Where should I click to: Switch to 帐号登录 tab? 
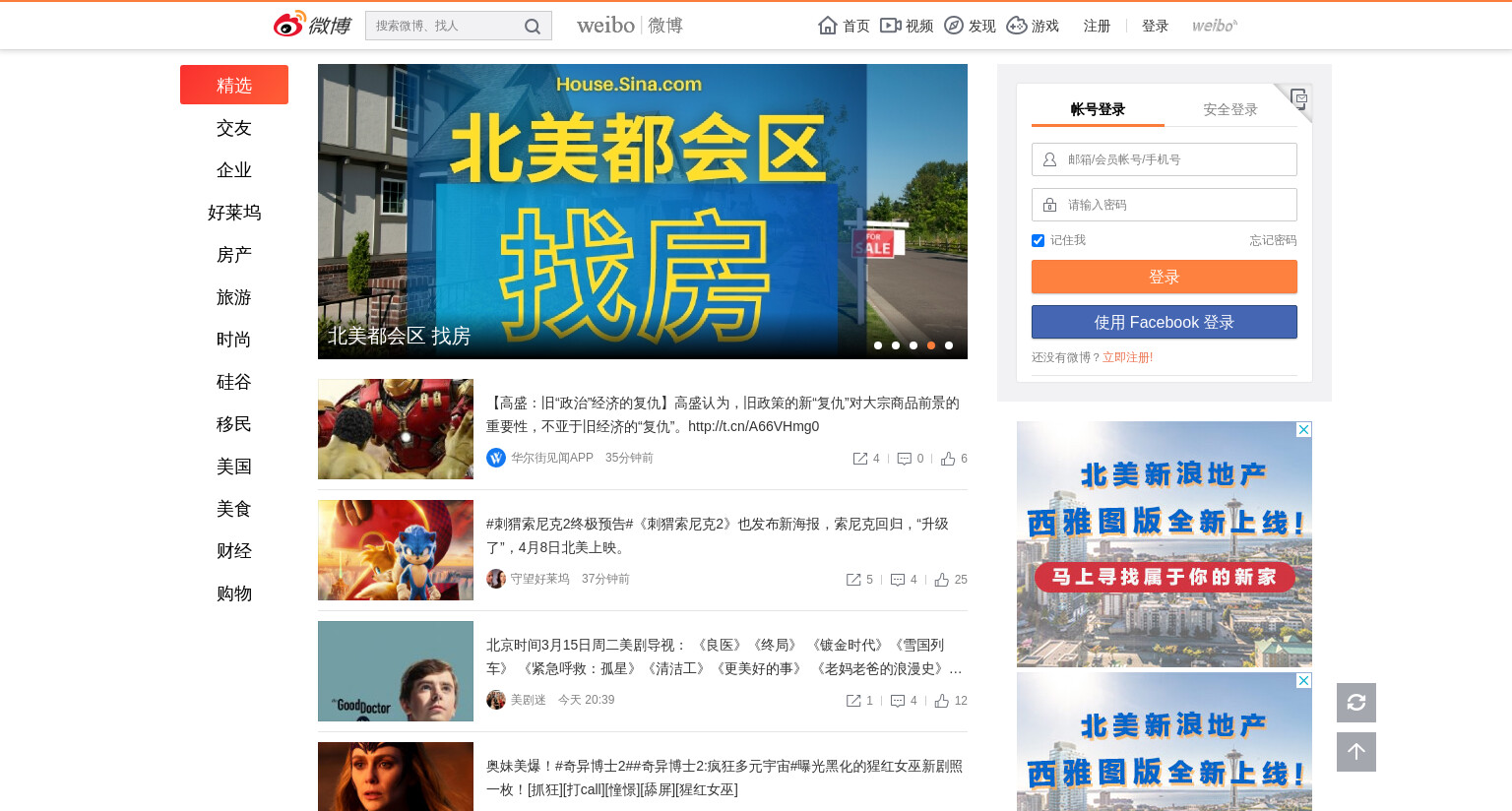[x=1098, y=109]
